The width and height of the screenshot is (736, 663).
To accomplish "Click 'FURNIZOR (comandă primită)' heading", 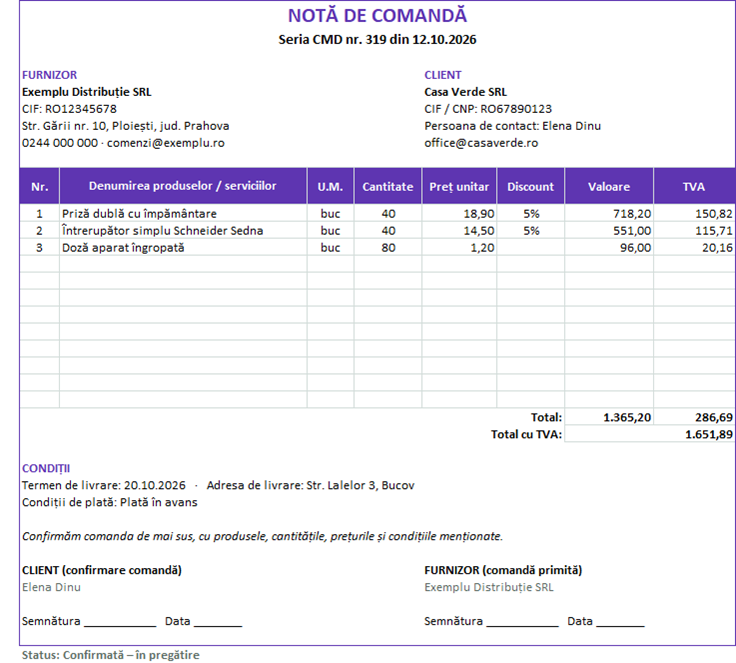I will [503, 570].
